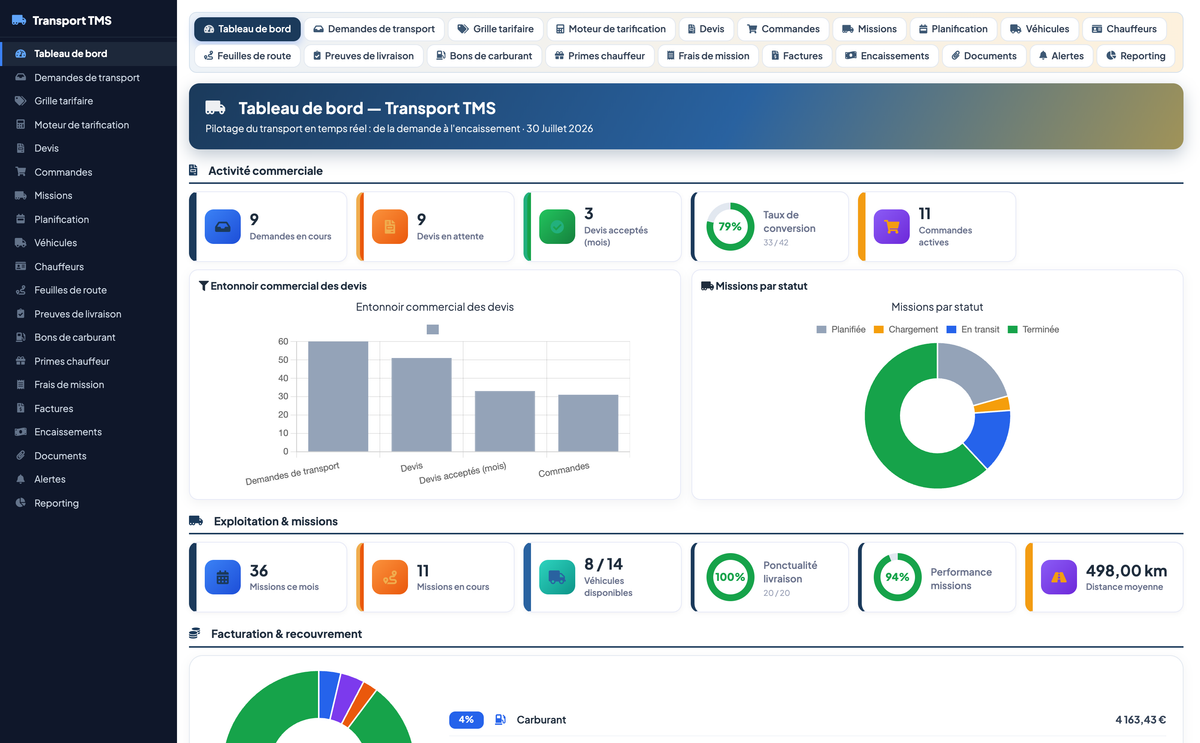Screen dimensions: 1200x743
Task: Click the sidebar Commandes cart icon
Action: [21, 172]
